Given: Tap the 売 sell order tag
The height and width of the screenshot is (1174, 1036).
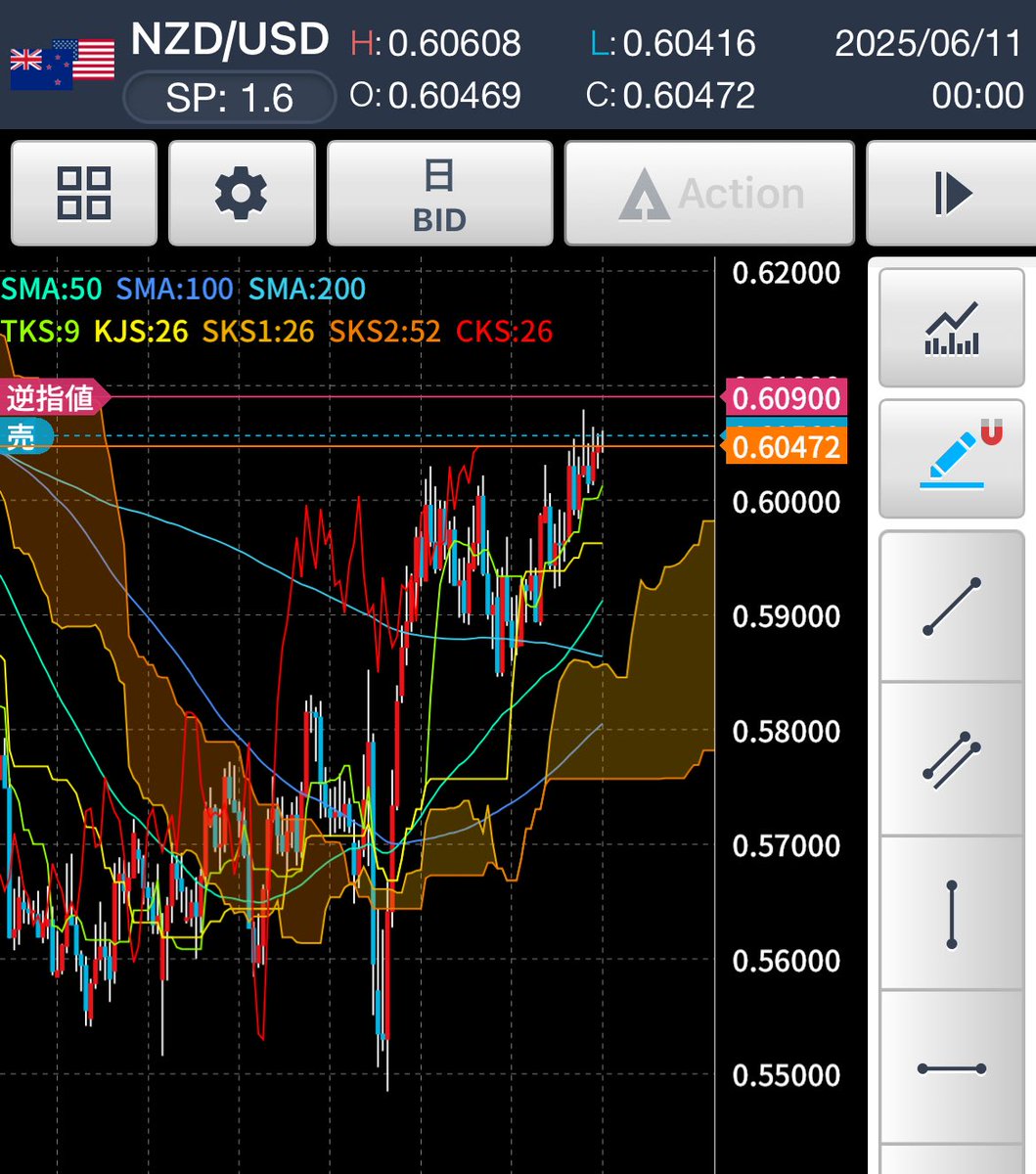Looking at the screenshot, I should click(x=26, y=435).
